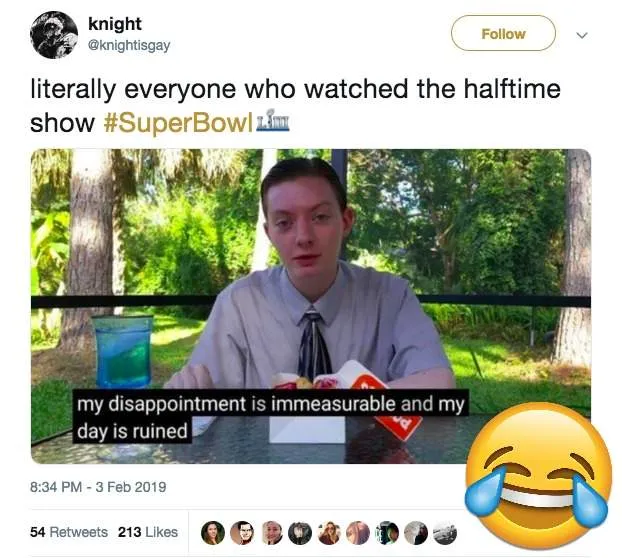Open the seventh liker avatar with teal tones
622x558 pixels.
pos(387,533)
